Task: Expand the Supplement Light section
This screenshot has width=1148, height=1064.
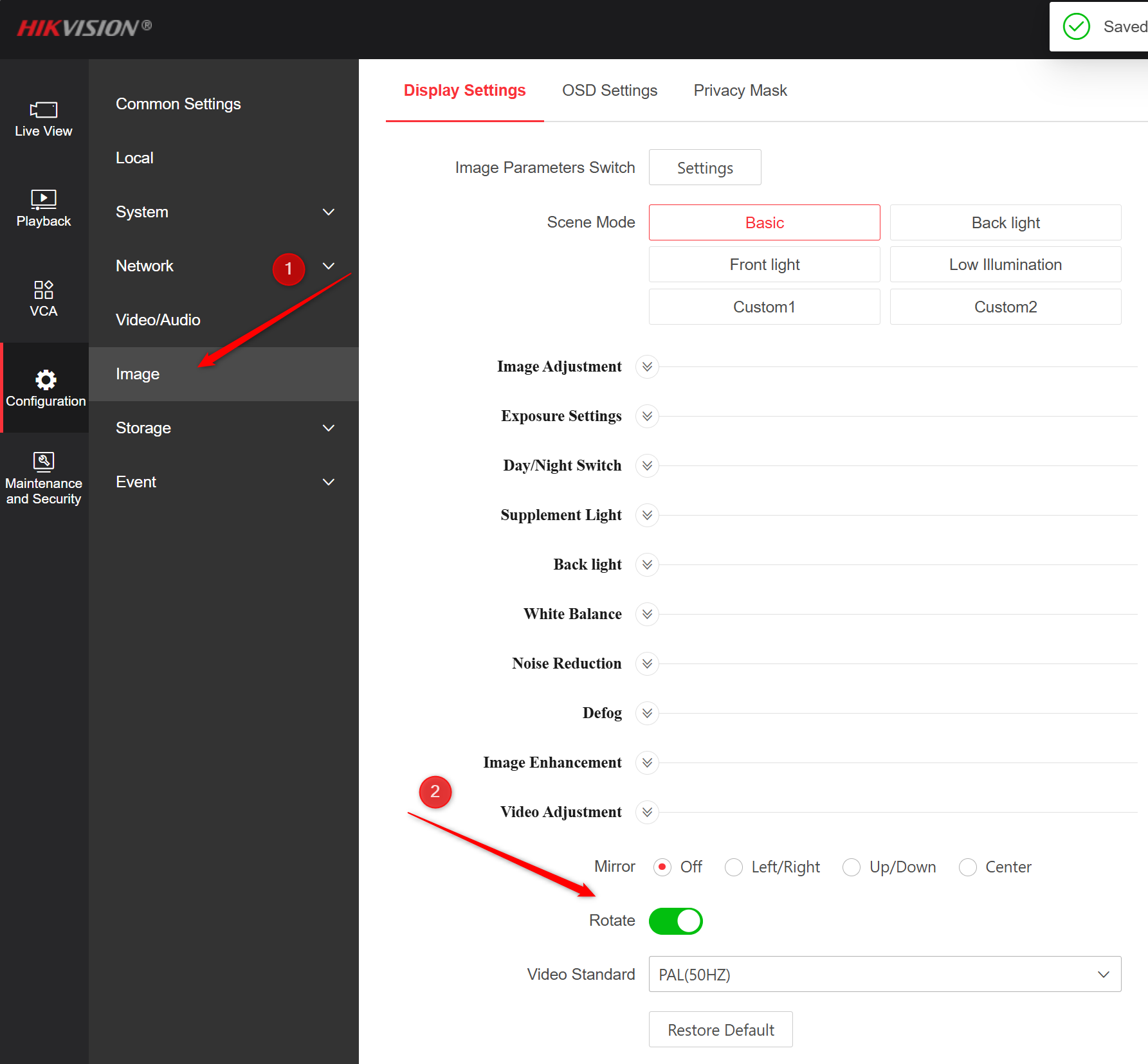Action: pyautogui.click(x=647, y=516)
